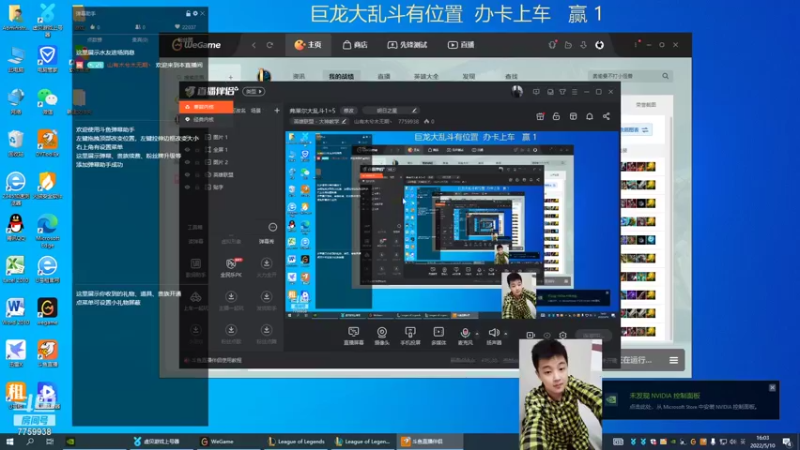Toggle visibility of 图片 2 source

187,162
